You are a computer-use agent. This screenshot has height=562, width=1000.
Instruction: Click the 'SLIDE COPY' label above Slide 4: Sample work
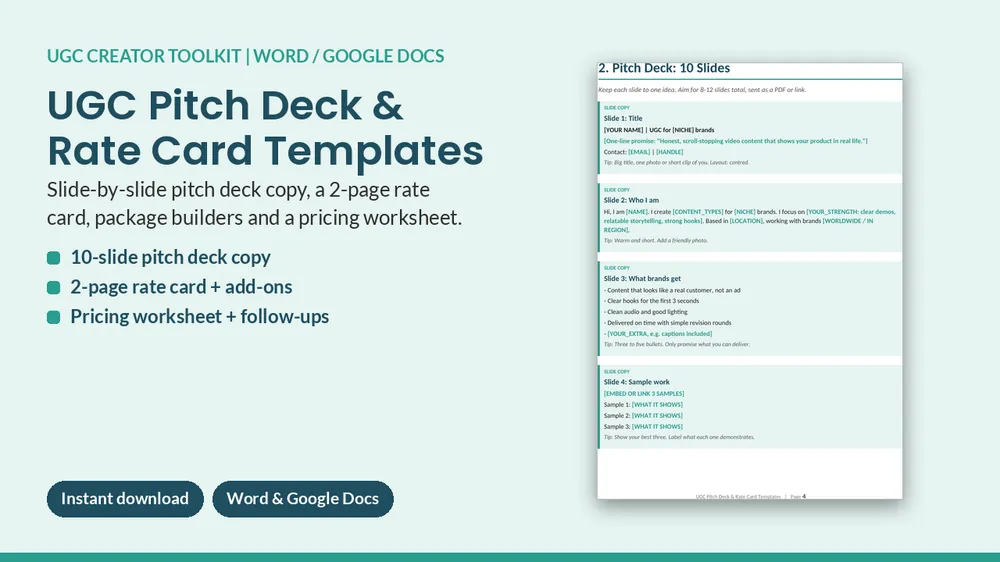[x=617, y=372]
